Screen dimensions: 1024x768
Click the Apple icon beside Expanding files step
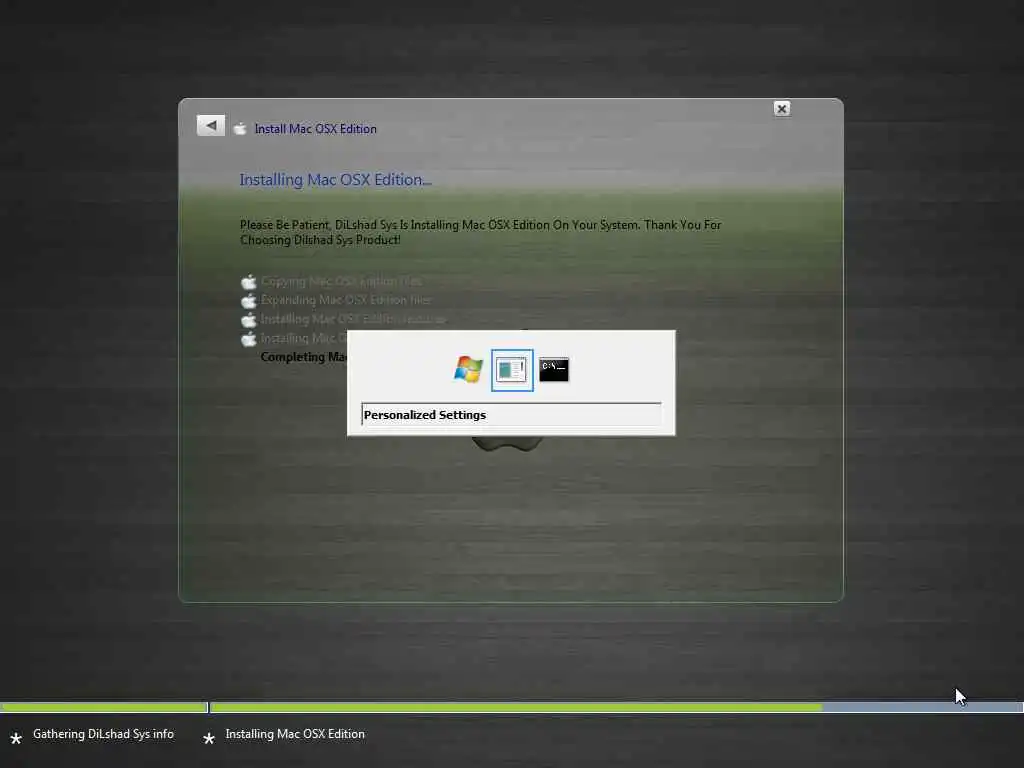tap(249, 301)
